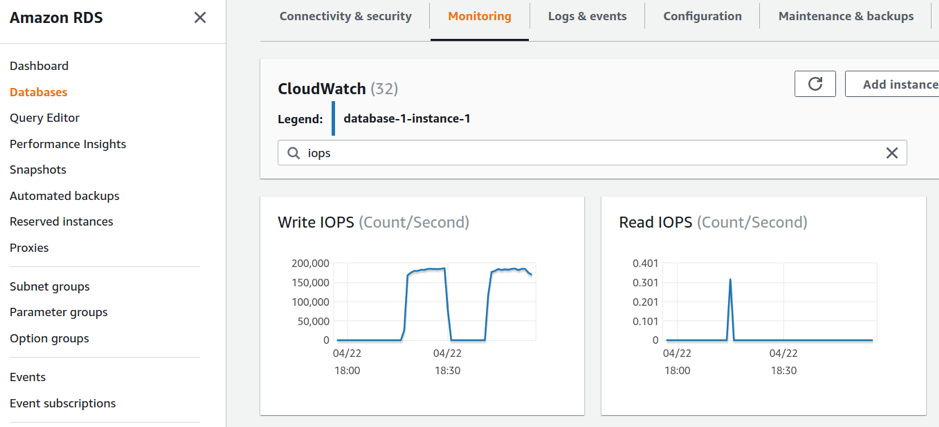Go to Databases in sidebar

[x=38, y=92]
